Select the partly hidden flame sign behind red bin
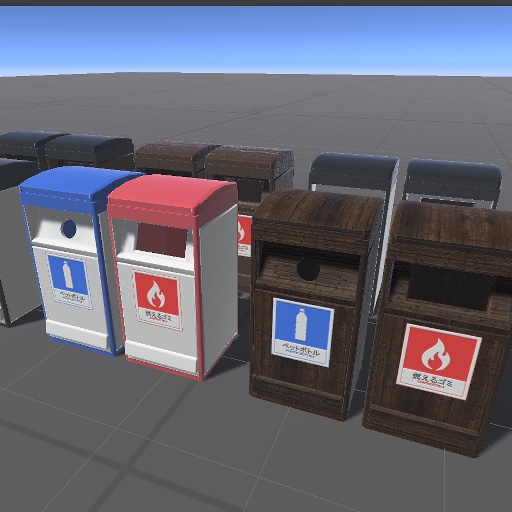The image size is (512, 512). [244, 236]
